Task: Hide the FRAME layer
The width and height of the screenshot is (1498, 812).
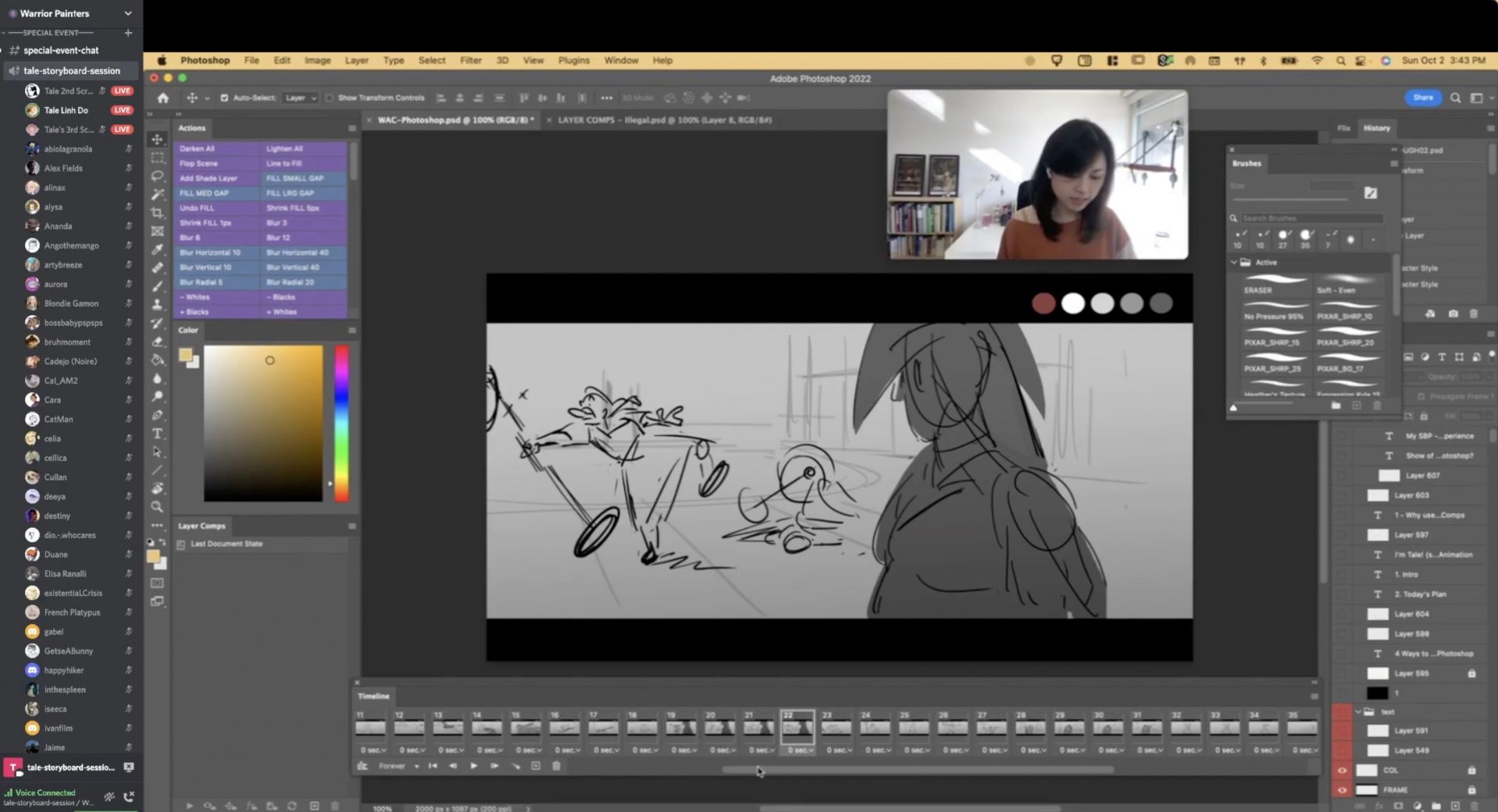Action: [x=1342, y=790]
